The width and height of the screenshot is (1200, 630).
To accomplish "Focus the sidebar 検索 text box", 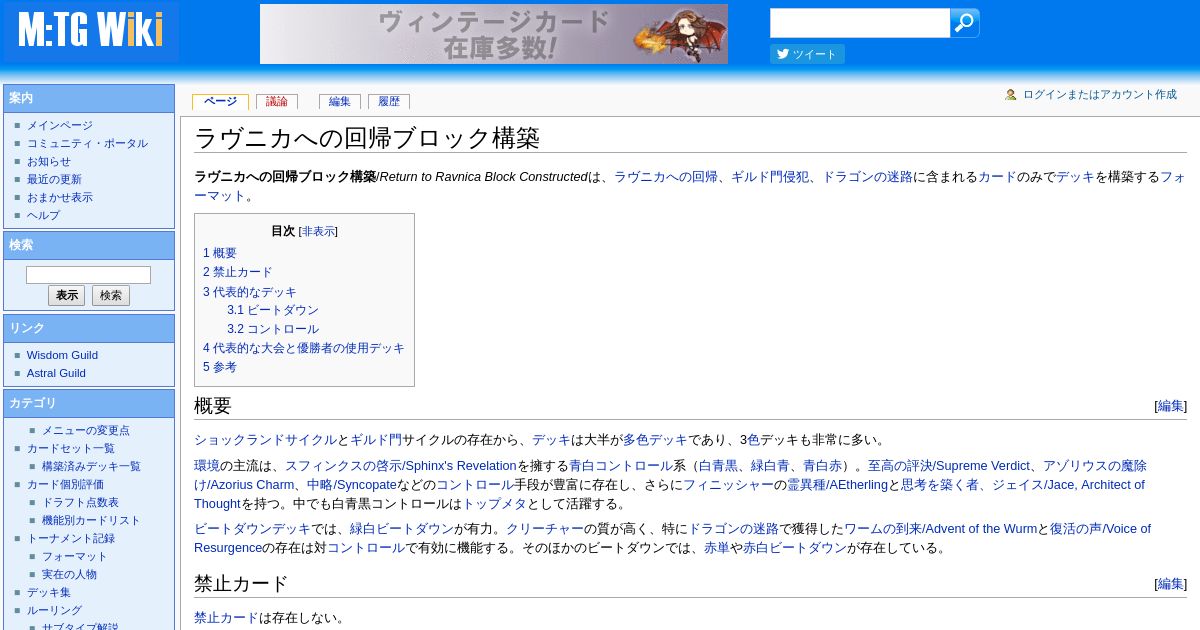I will (88, 275).
